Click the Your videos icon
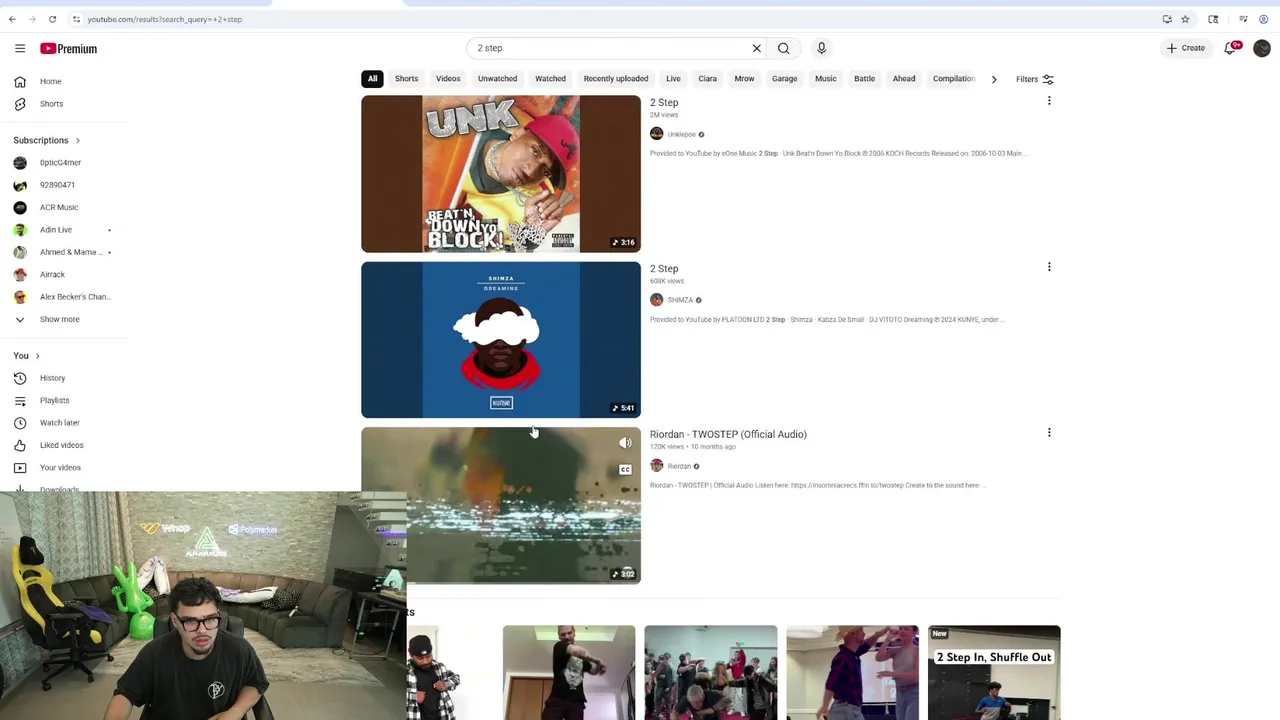This screenshot has width=1280, height=720. 20,467
